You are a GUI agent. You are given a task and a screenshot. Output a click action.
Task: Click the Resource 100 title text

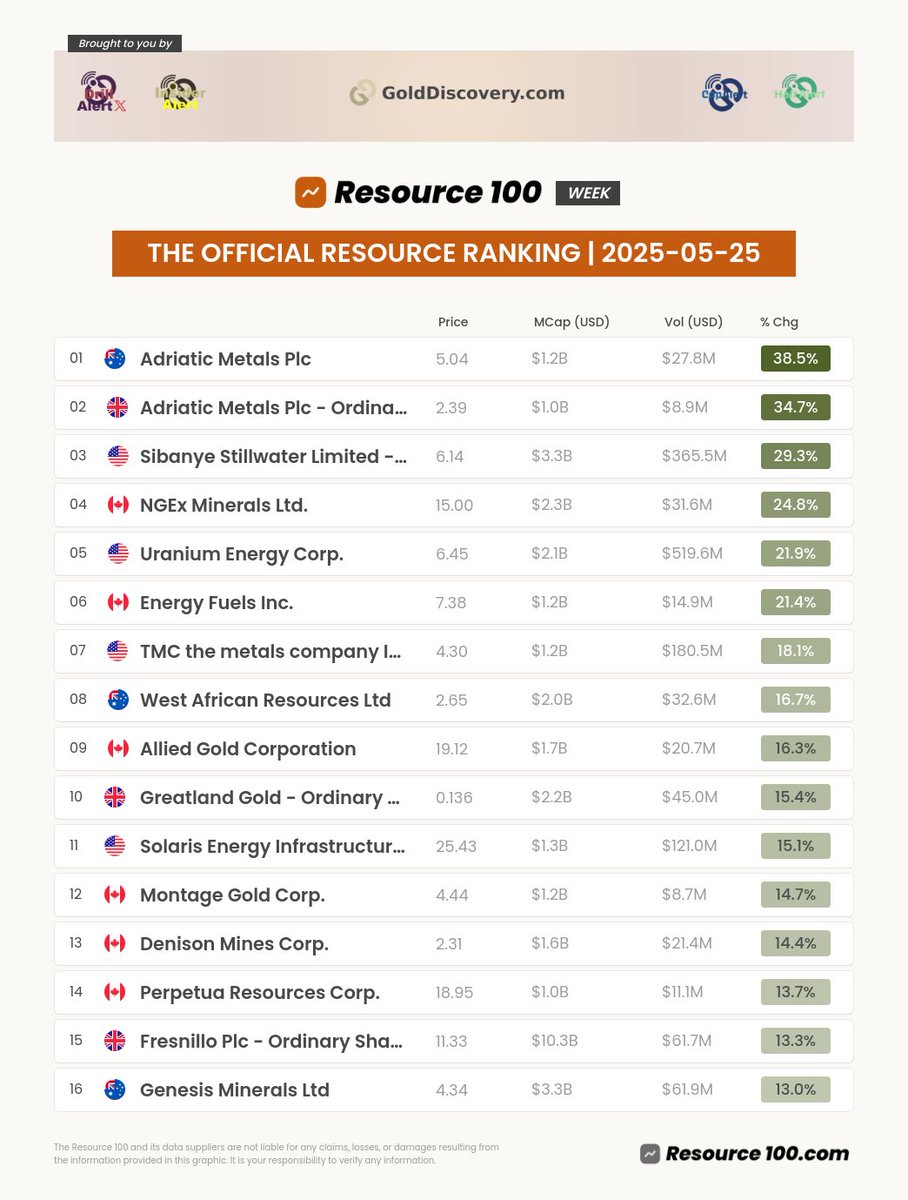pyautogui.click(x=438, y=192)
